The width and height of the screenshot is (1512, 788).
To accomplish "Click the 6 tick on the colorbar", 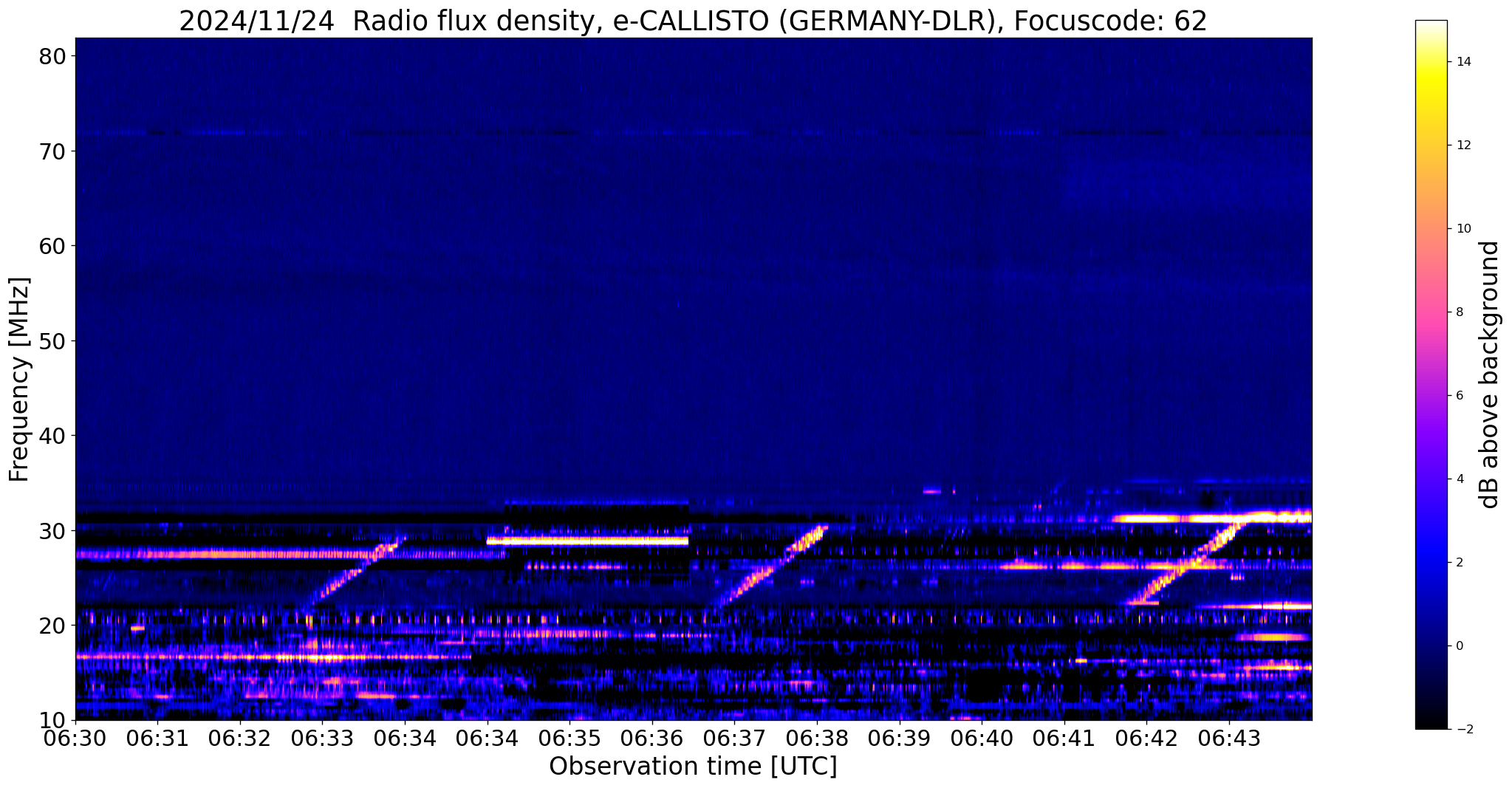I will (x=1459, y=396).
